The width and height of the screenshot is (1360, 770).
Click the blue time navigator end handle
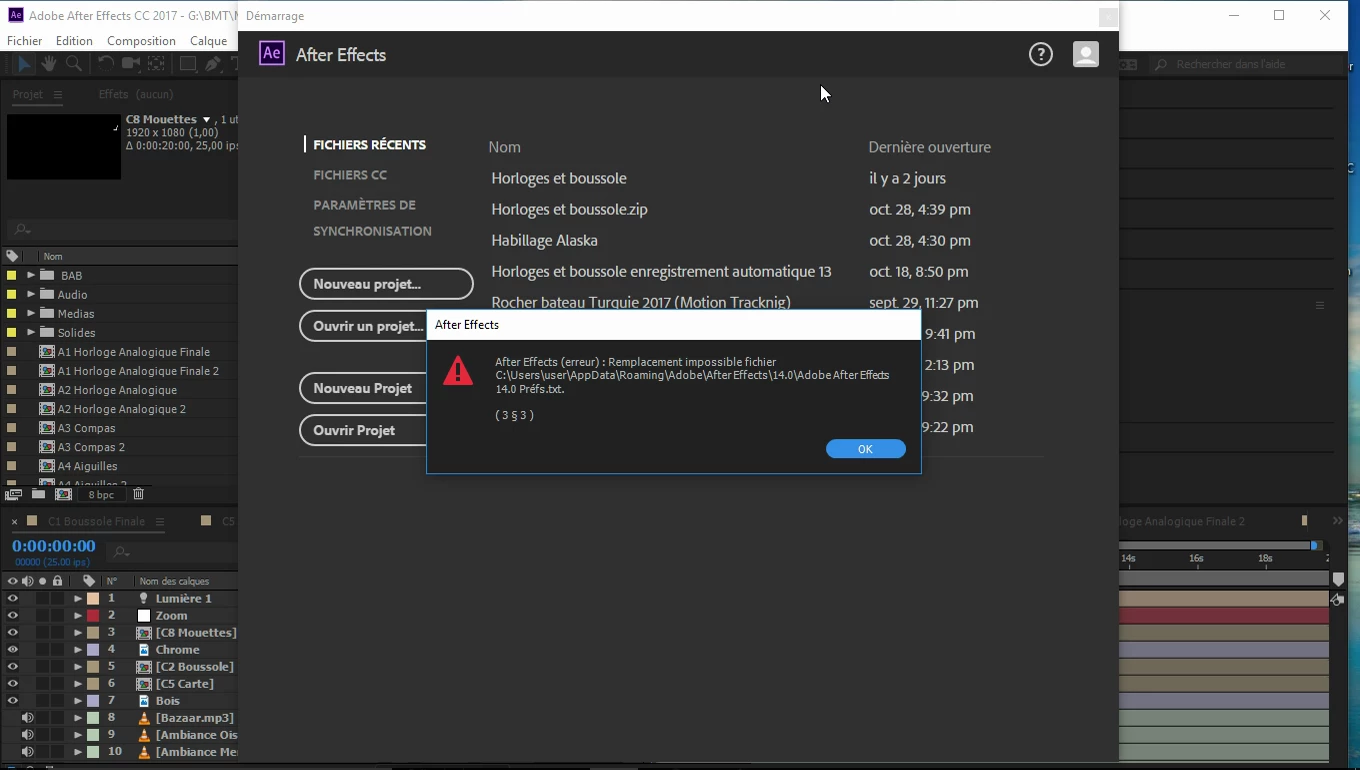1315,545
